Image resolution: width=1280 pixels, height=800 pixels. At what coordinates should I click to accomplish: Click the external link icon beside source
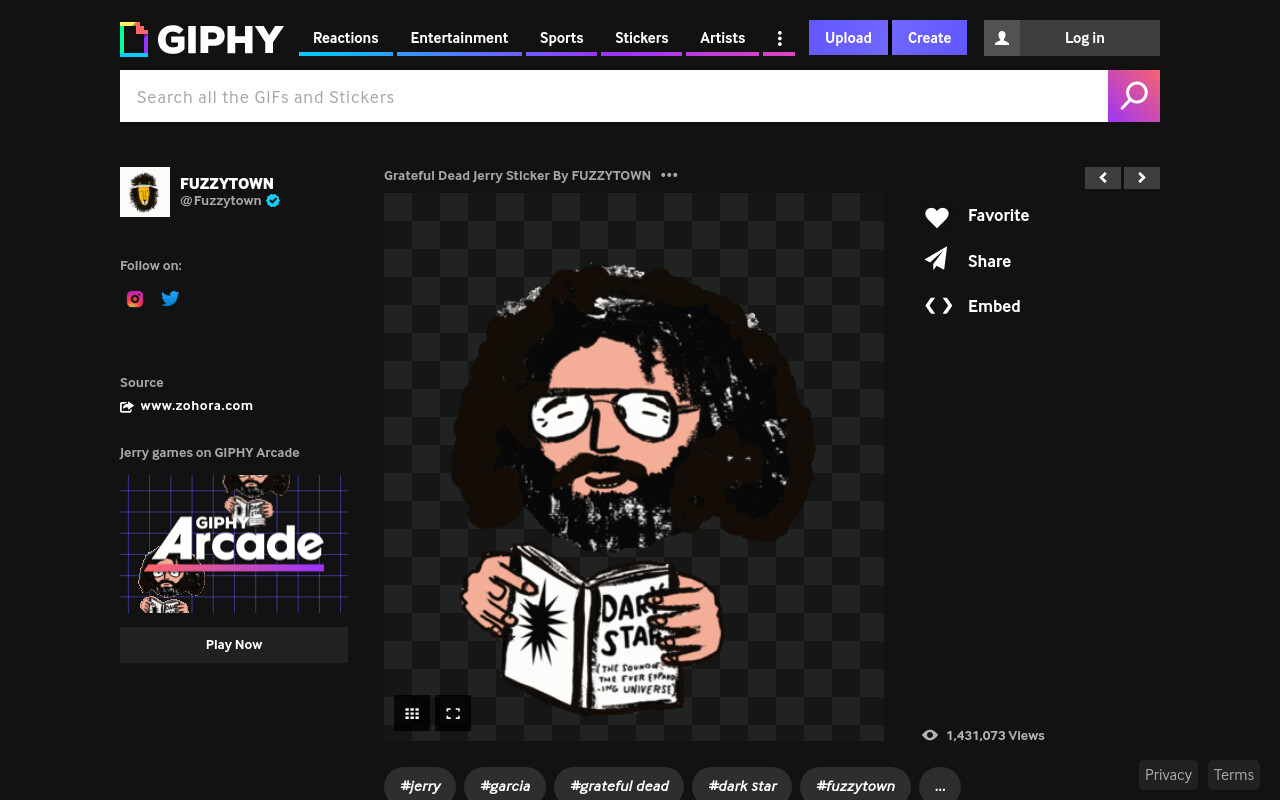coord(127,407)
